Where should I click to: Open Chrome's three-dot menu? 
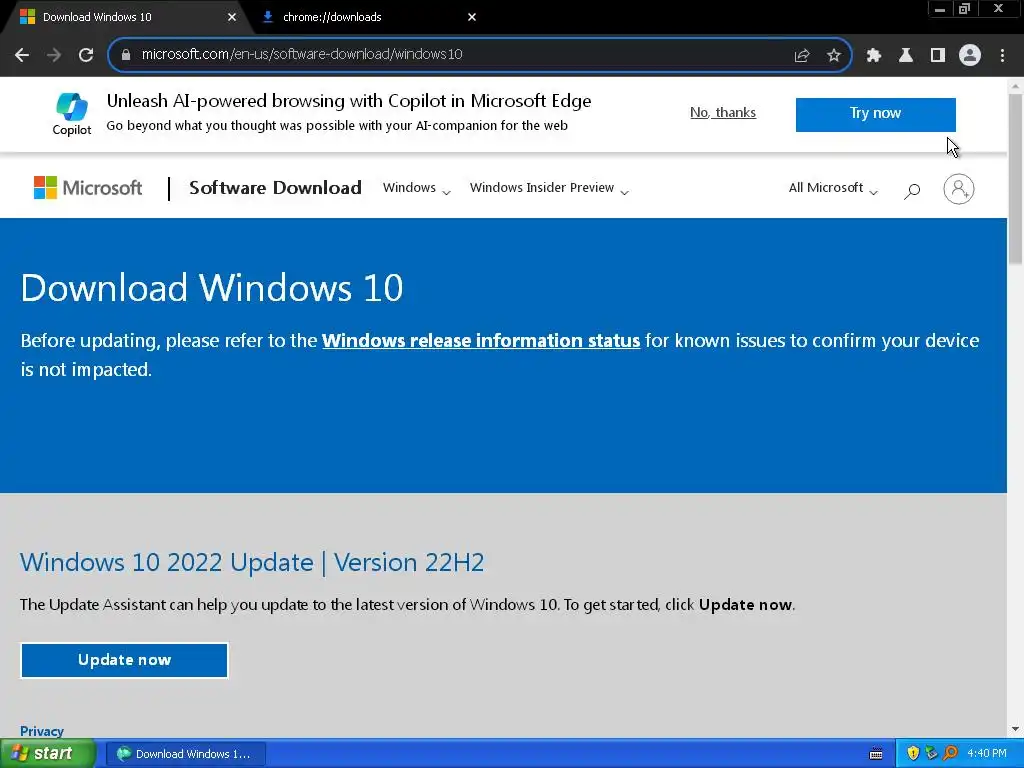tap(1002, 55)
